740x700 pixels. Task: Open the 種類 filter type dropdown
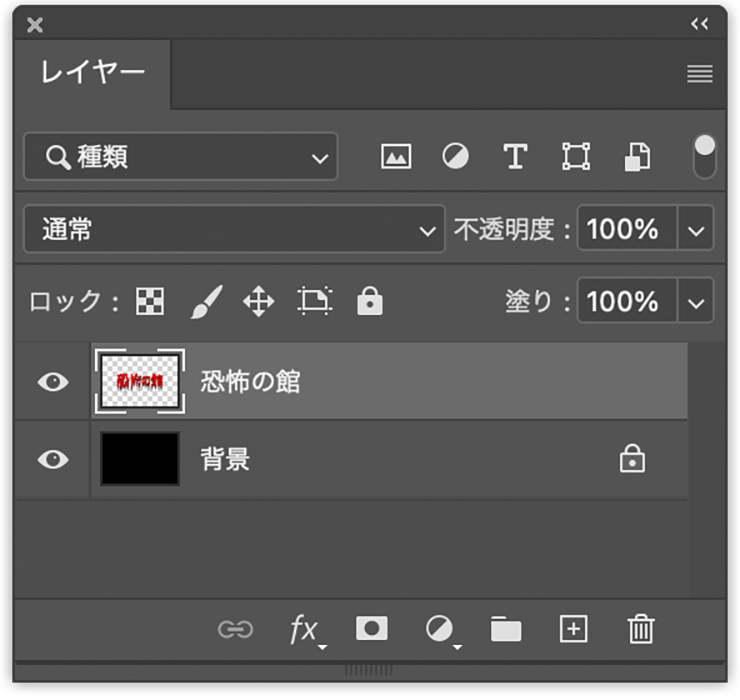pyautogui.click(x=181, y=157)
